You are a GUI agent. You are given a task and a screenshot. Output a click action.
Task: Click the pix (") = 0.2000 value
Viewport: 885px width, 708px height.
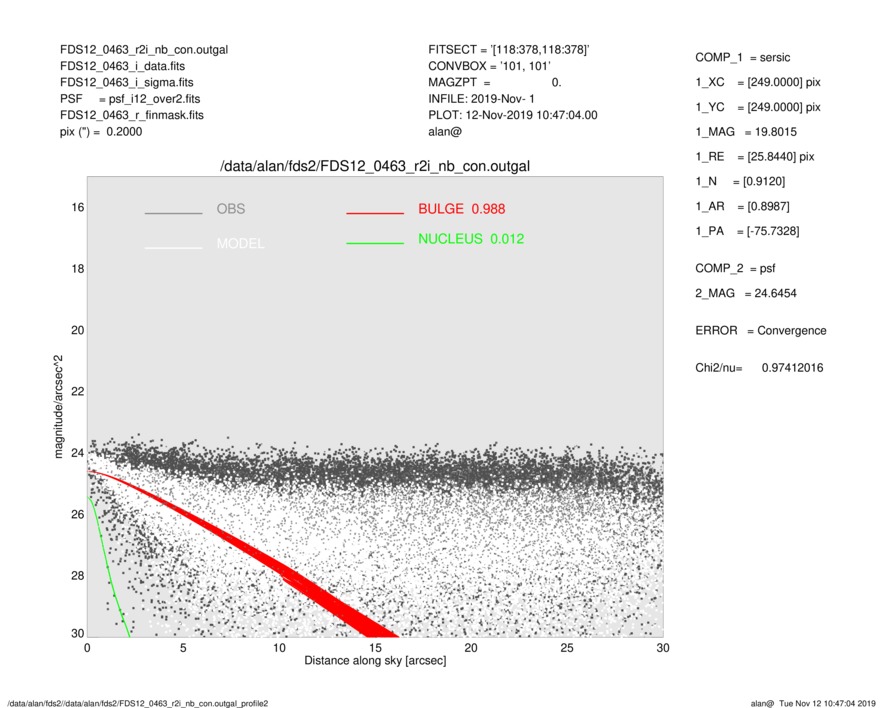click(x=101, y=132)
